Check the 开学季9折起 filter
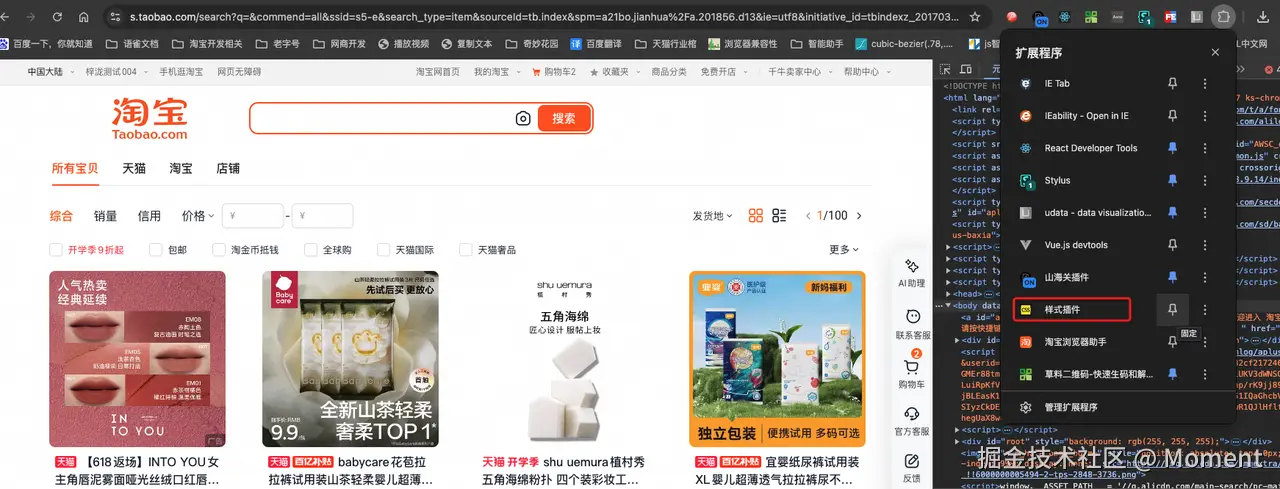This screenshot has width=1280, height=489. click(x=56, y=250)
